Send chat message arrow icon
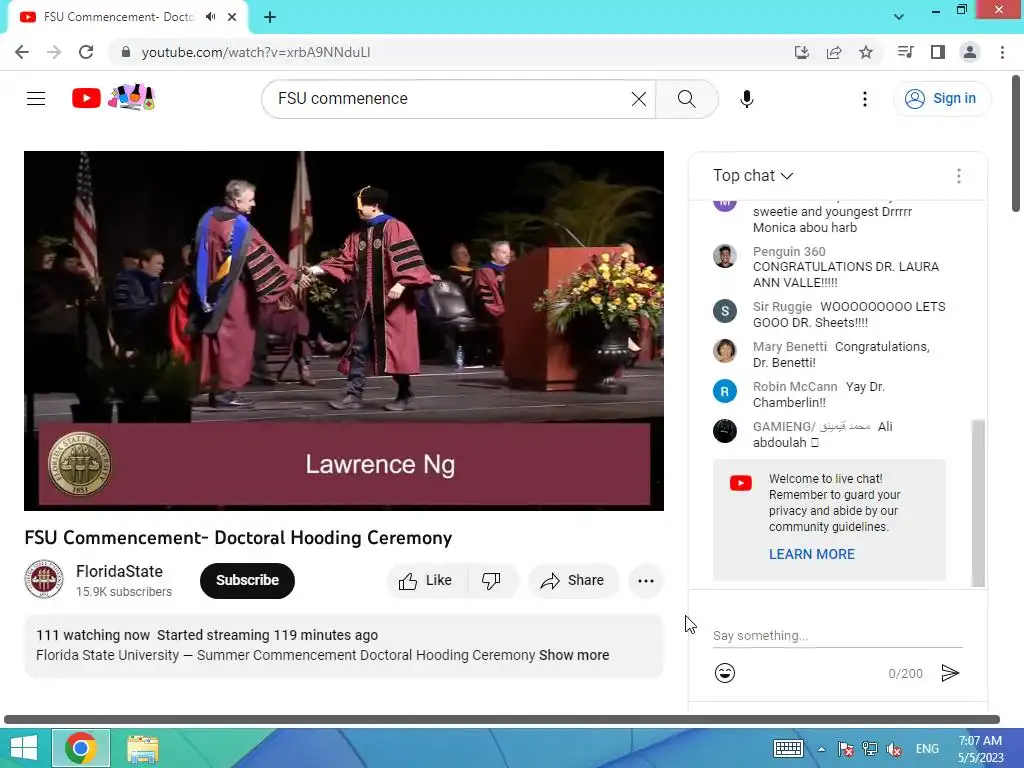This screenshot has width=1024, height=768. [950, 673]
